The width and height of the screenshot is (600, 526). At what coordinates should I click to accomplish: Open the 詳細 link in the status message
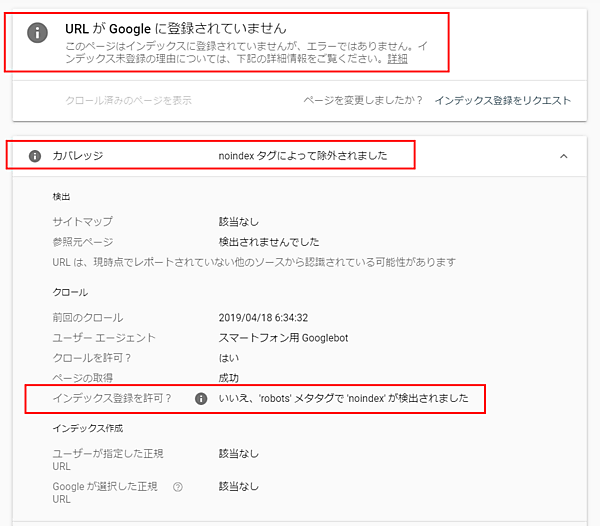(x=398, y=59)
